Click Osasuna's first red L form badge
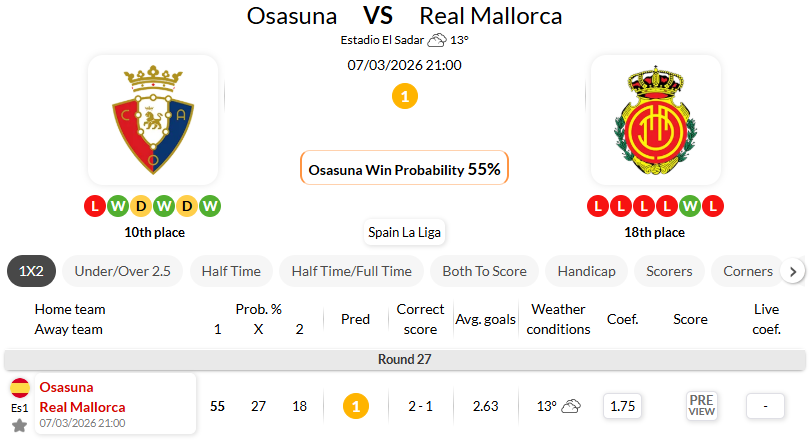The width and height of the screenshot is (810, 440). tap(95, 207)
